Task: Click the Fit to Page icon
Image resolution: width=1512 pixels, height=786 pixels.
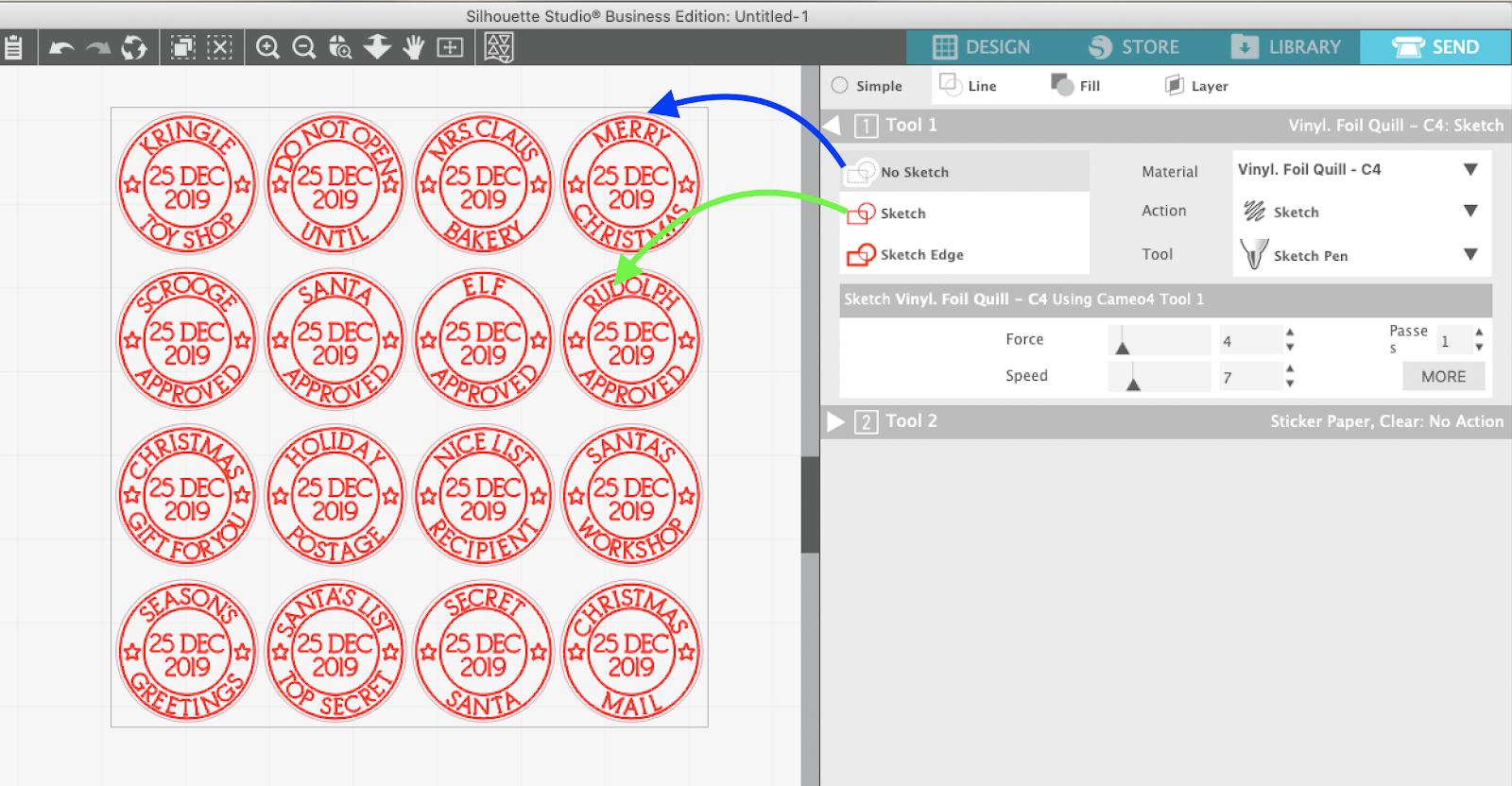Action: pyautogui.click(x=450, y=47)
